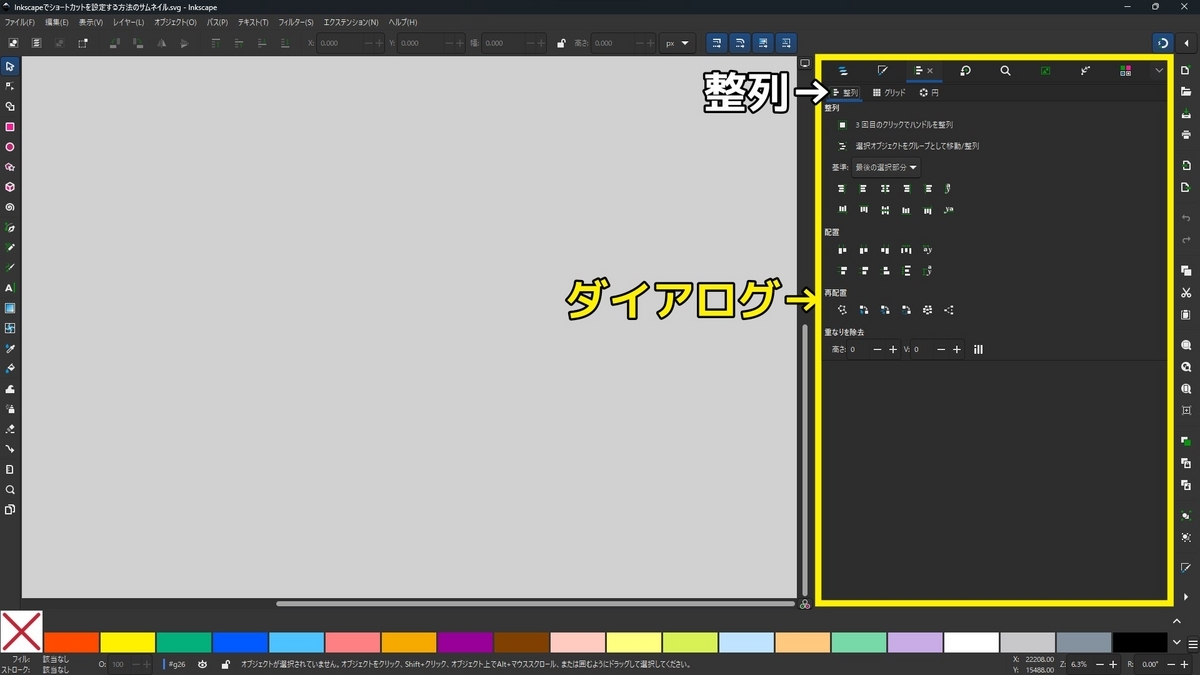Screen dimensions: 1200x675
Task: Select the Ellipse tool
Action: [10, 147]
